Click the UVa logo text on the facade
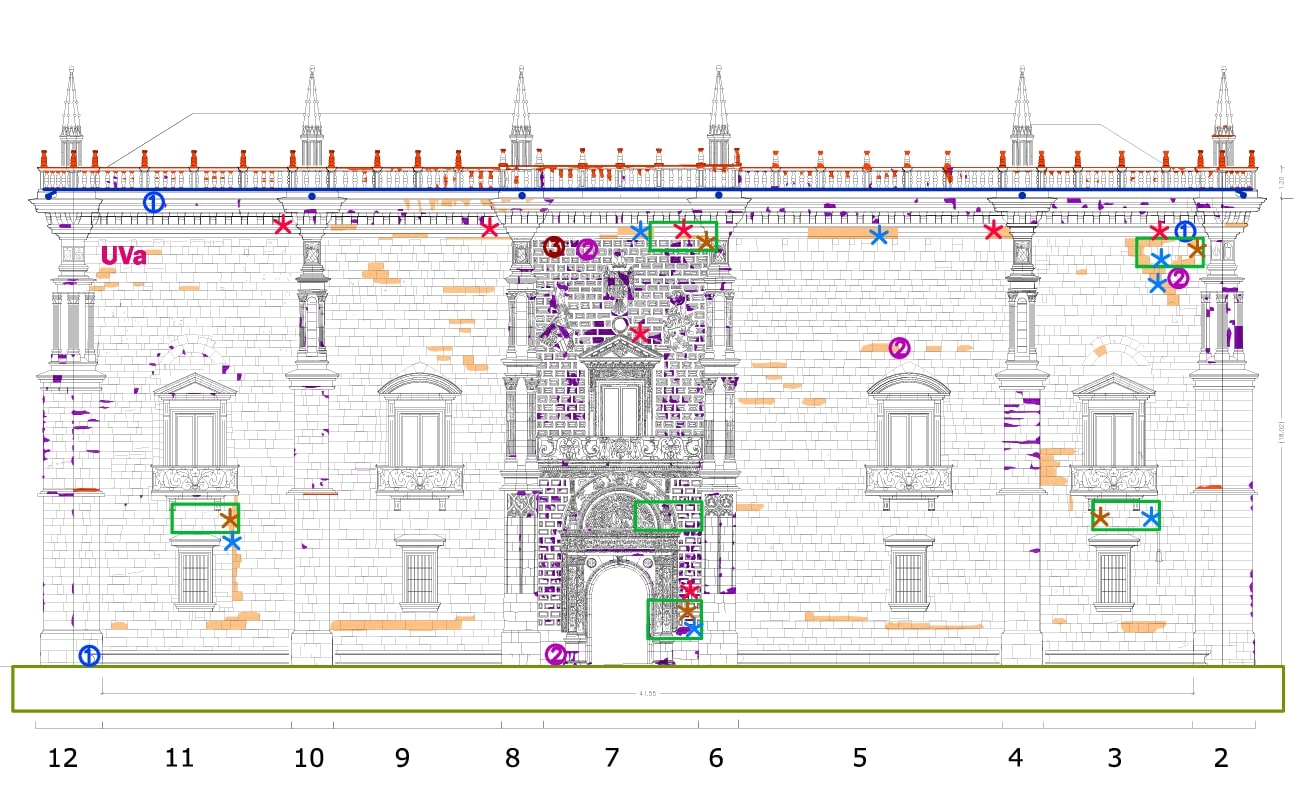This screenshot has height=812, width=1308. (123, 255)
